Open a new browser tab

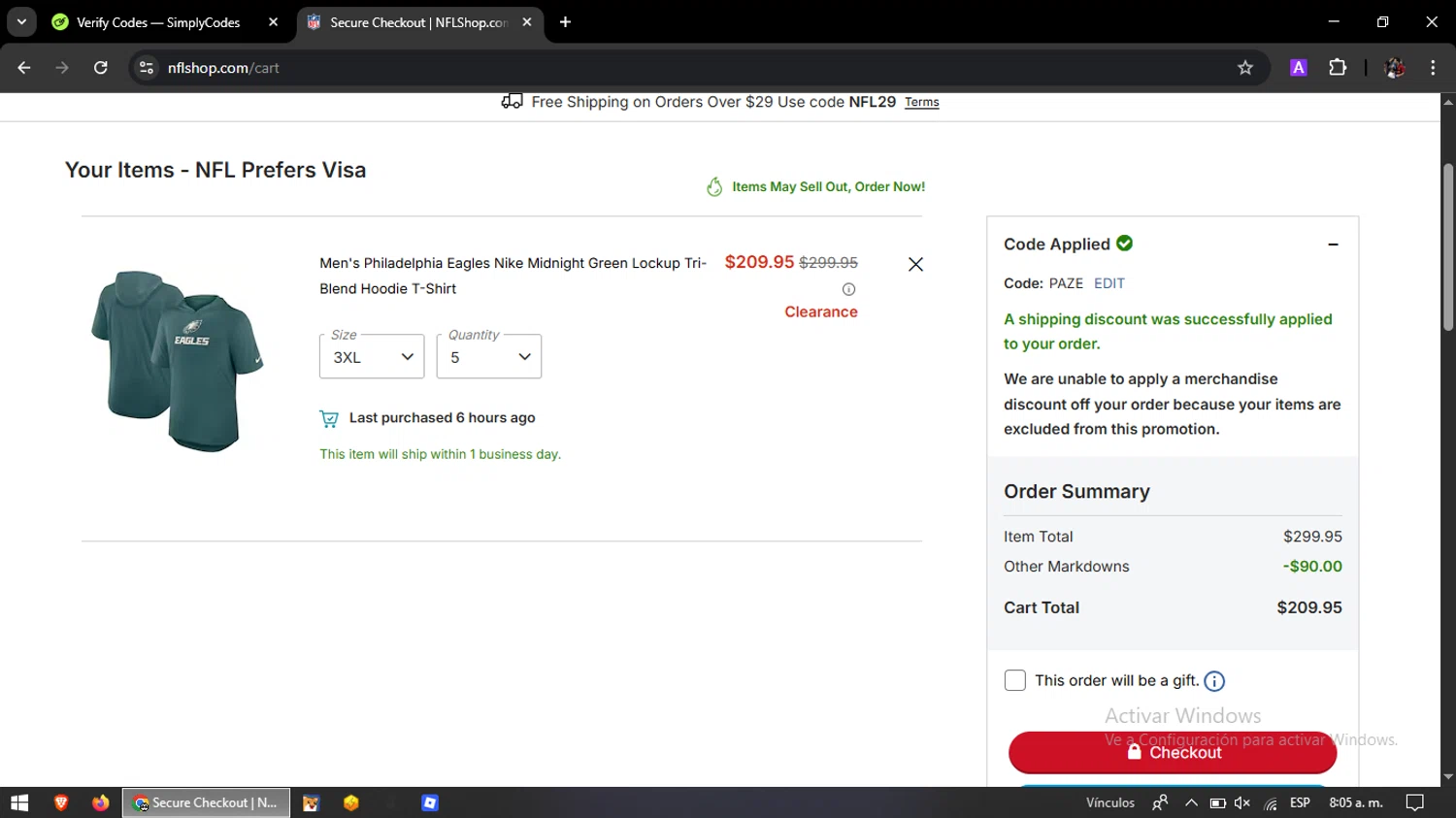565,21
